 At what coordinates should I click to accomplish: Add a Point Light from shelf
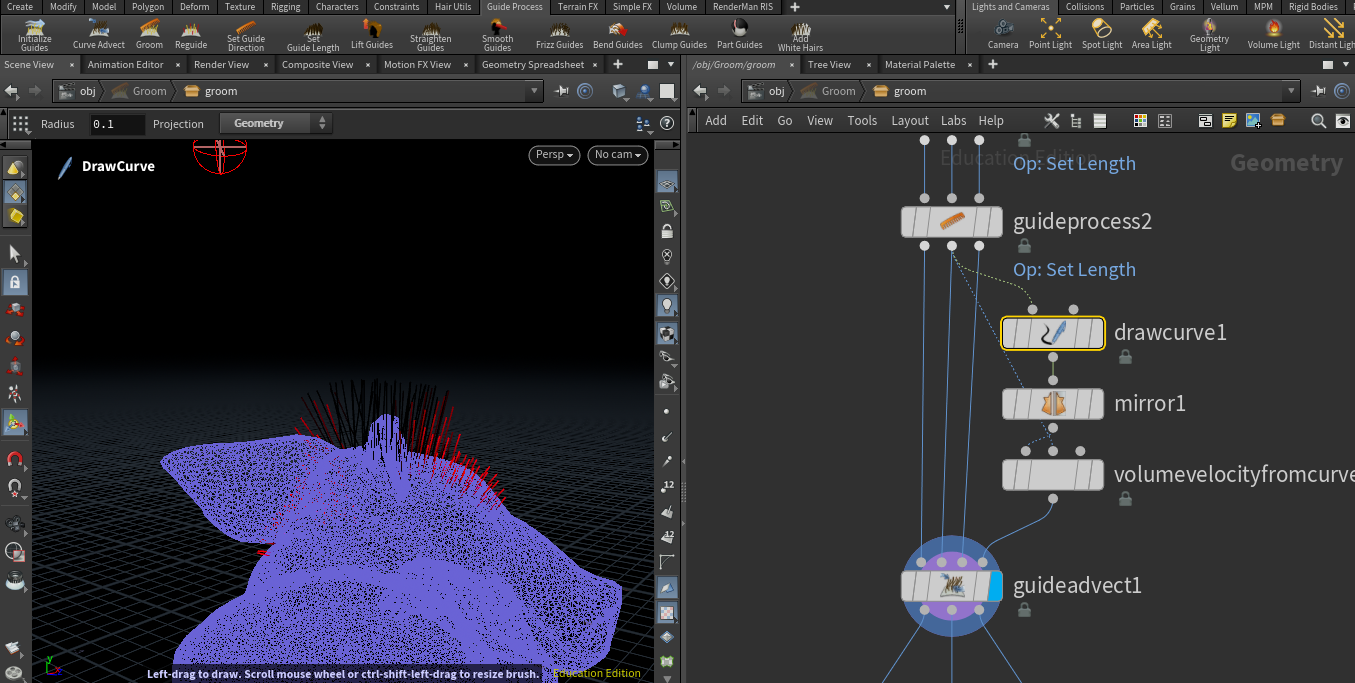[x=1050, y=34]
